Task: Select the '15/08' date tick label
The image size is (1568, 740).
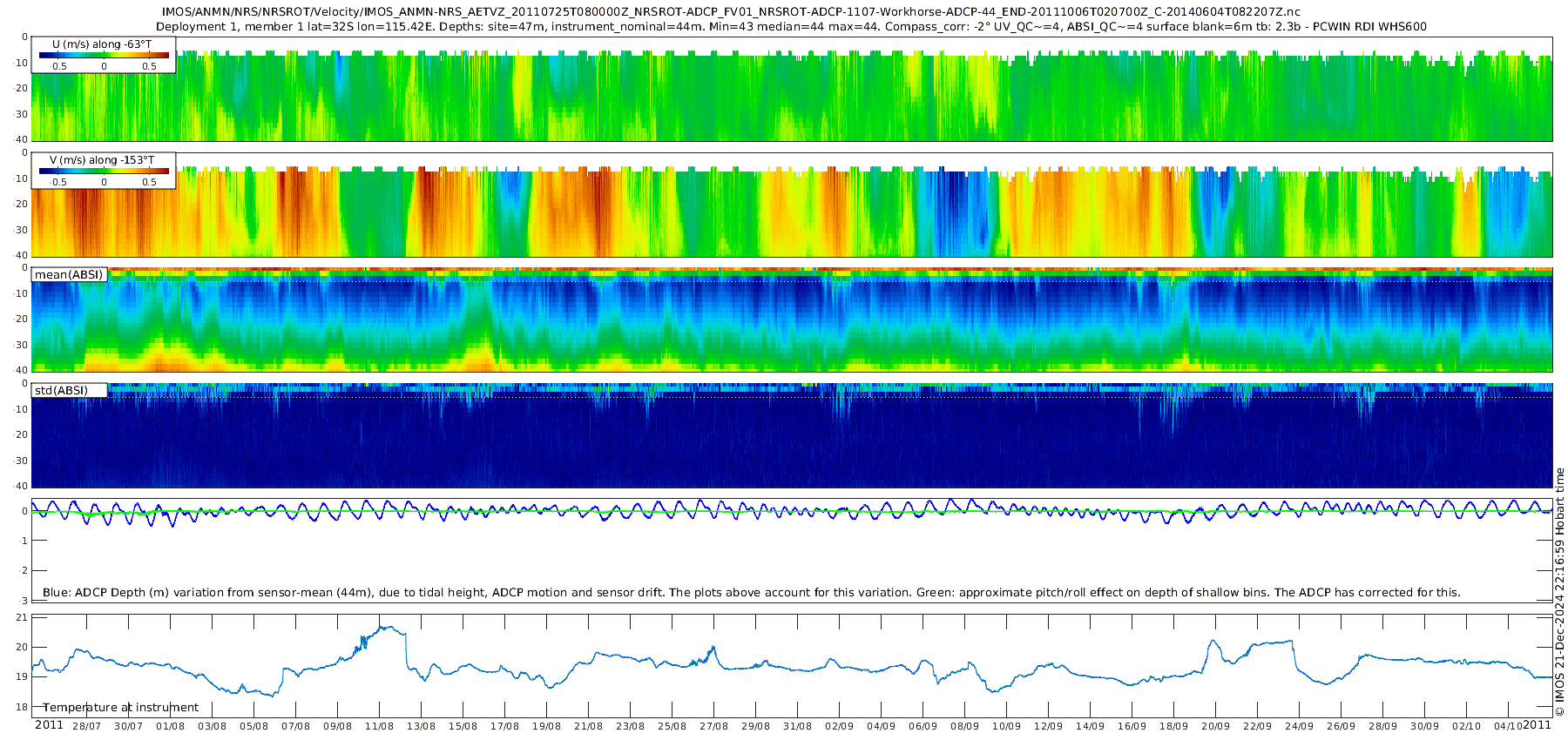Action: [463, 726]
